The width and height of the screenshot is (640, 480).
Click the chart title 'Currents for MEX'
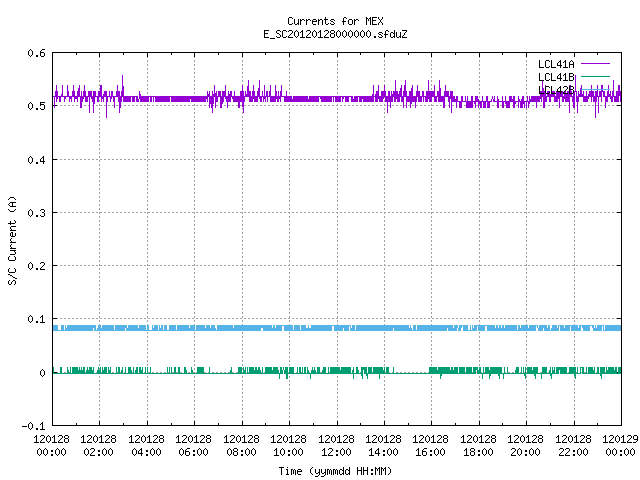tap(335, 21)
